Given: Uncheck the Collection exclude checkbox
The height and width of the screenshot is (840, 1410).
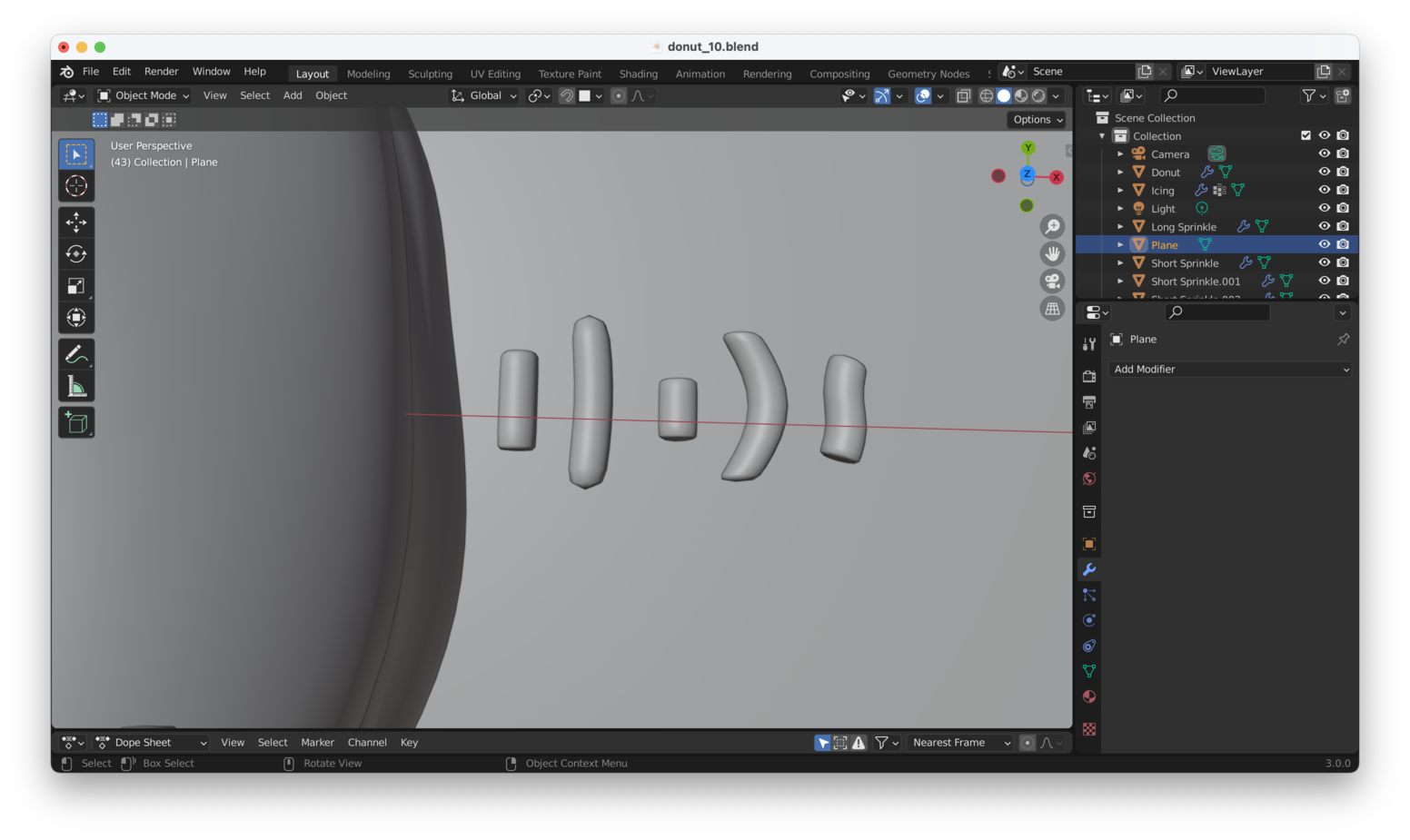Looking at the screenshot, I should (1306, 135).
